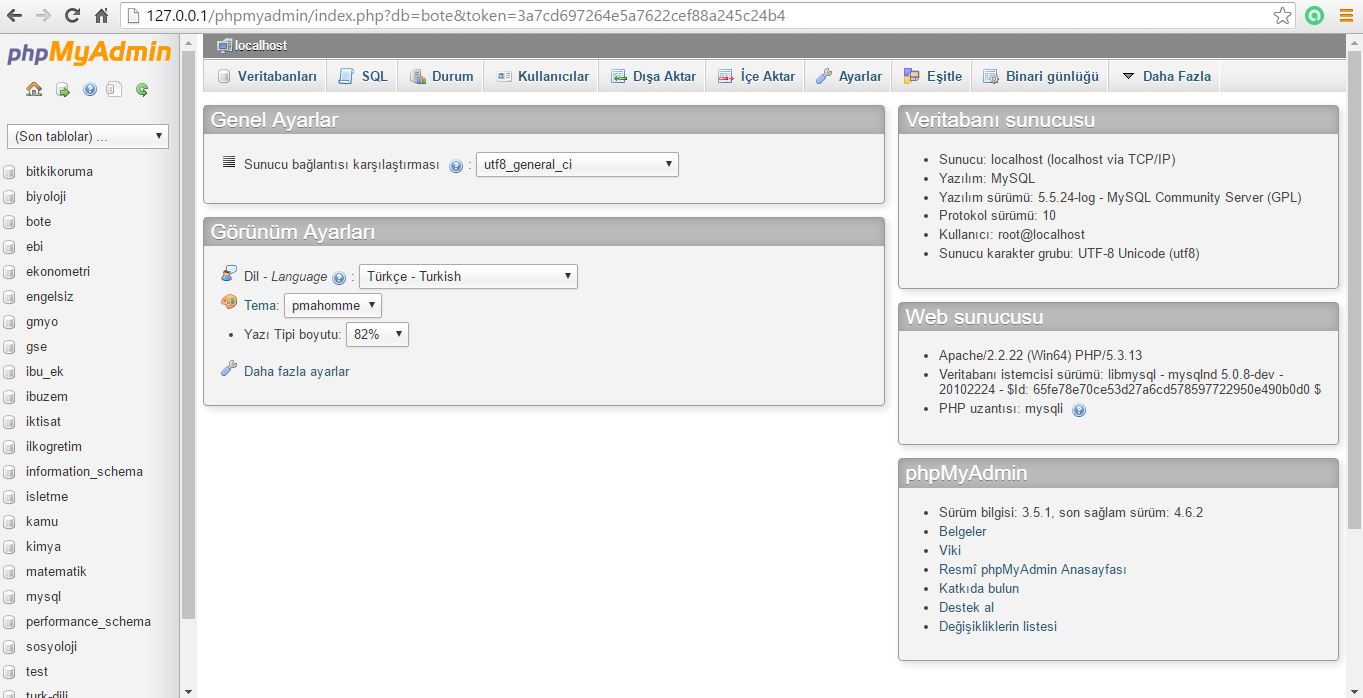
Task: Open the Binari günlüğü tab
Action: pos(1041,76)
